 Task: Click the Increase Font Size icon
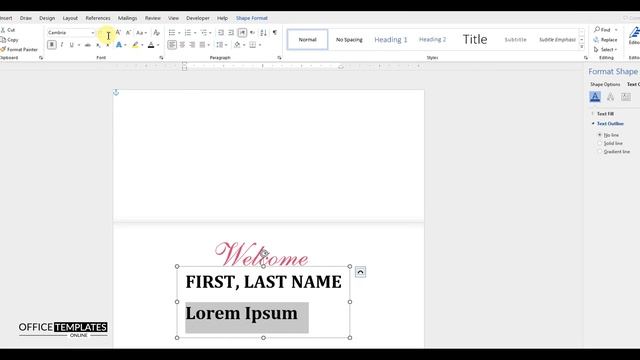point(118,33)
